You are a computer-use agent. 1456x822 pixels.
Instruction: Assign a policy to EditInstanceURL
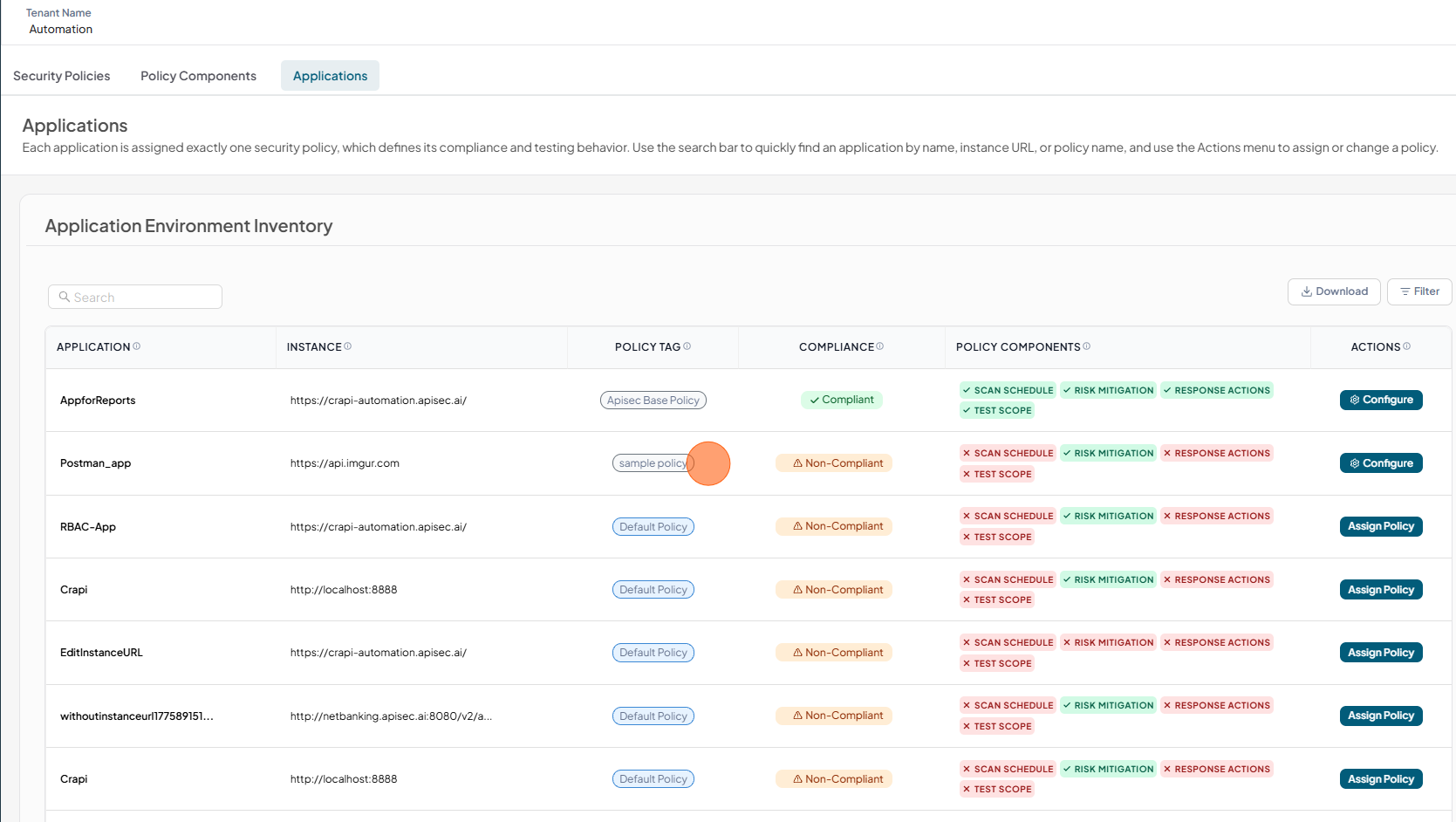point(1381,653)
